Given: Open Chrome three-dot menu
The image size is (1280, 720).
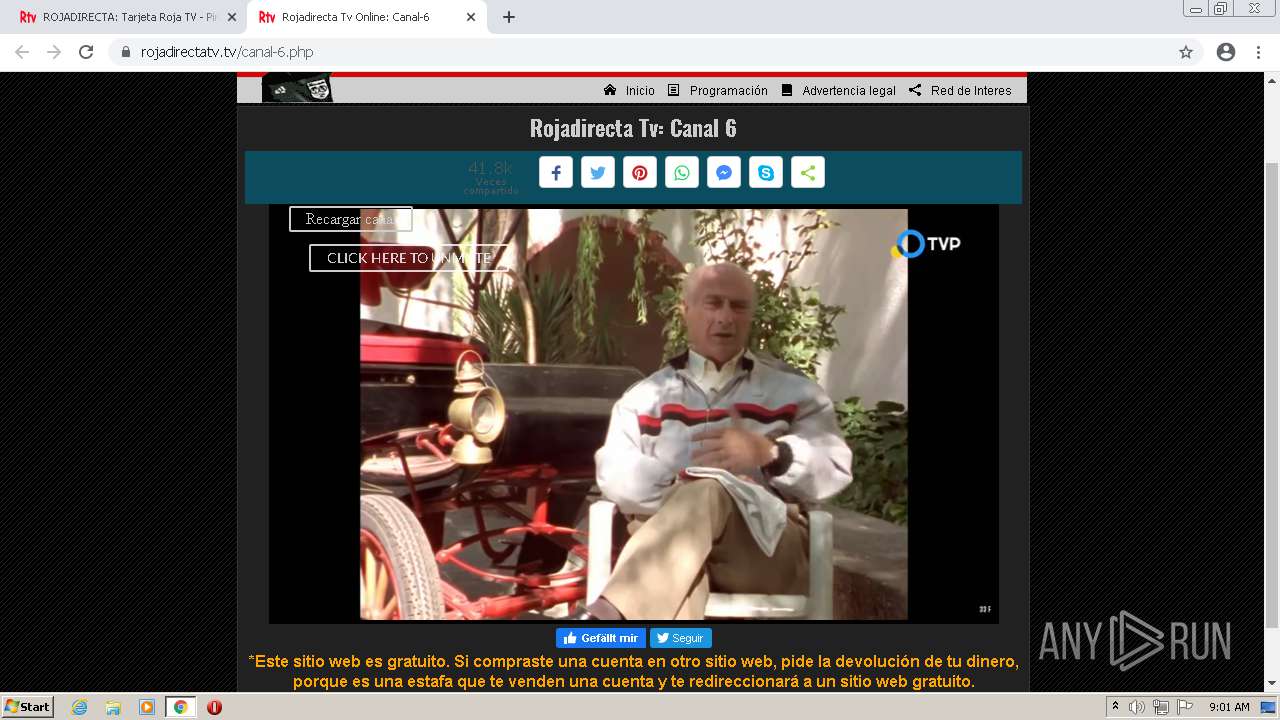Looking at the screenshot, I should 1258,52.
